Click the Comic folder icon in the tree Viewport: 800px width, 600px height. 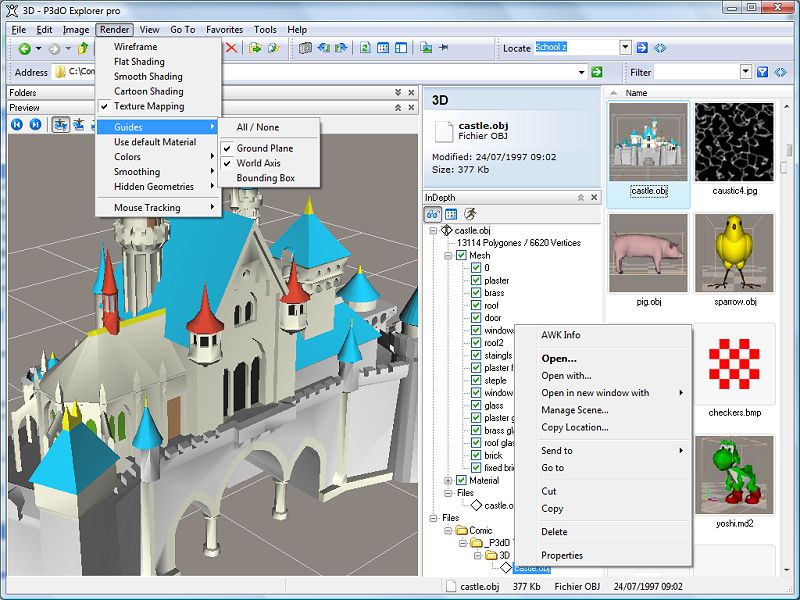[x=461, y=530]
